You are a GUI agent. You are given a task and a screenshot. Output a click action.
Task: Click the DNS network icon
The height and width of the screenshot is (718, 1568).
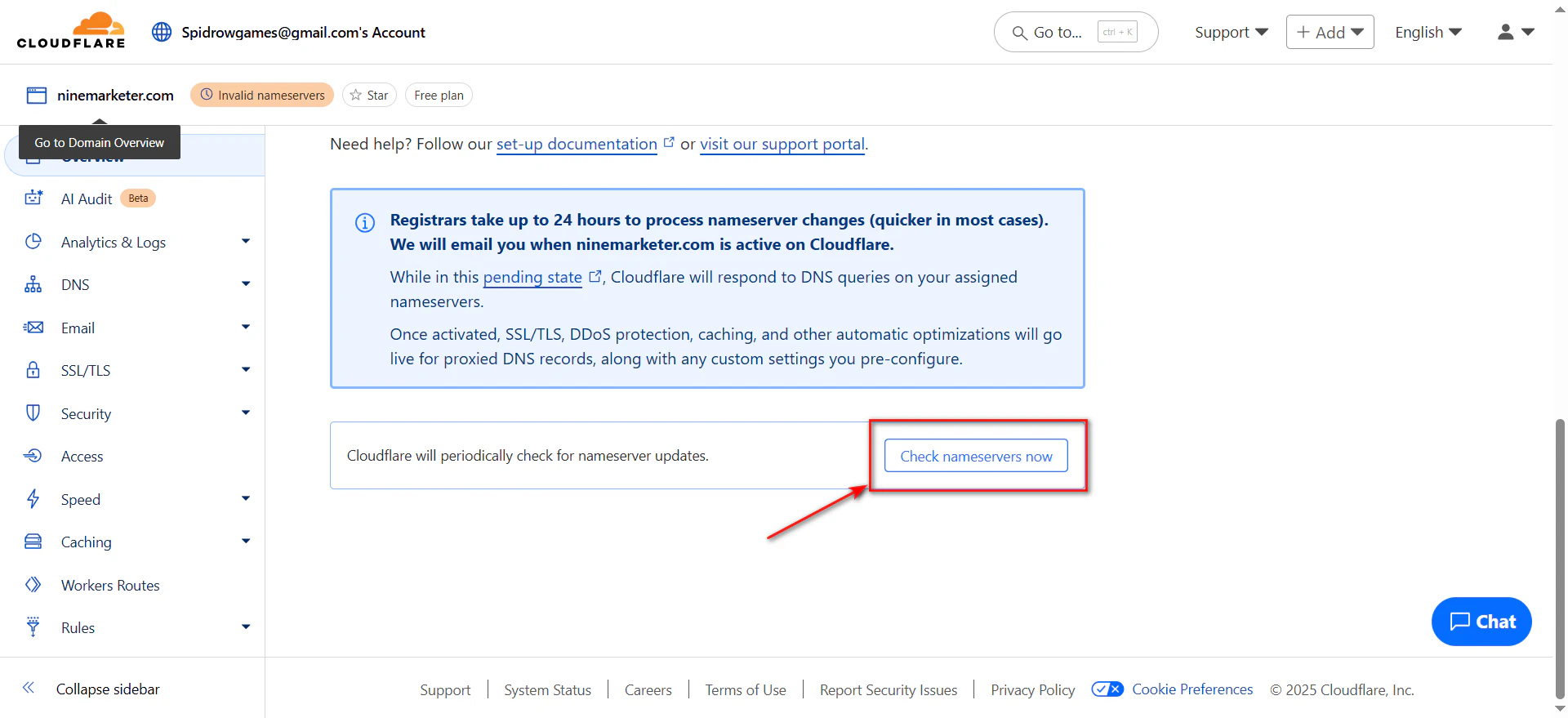click(x=33, y=284)
